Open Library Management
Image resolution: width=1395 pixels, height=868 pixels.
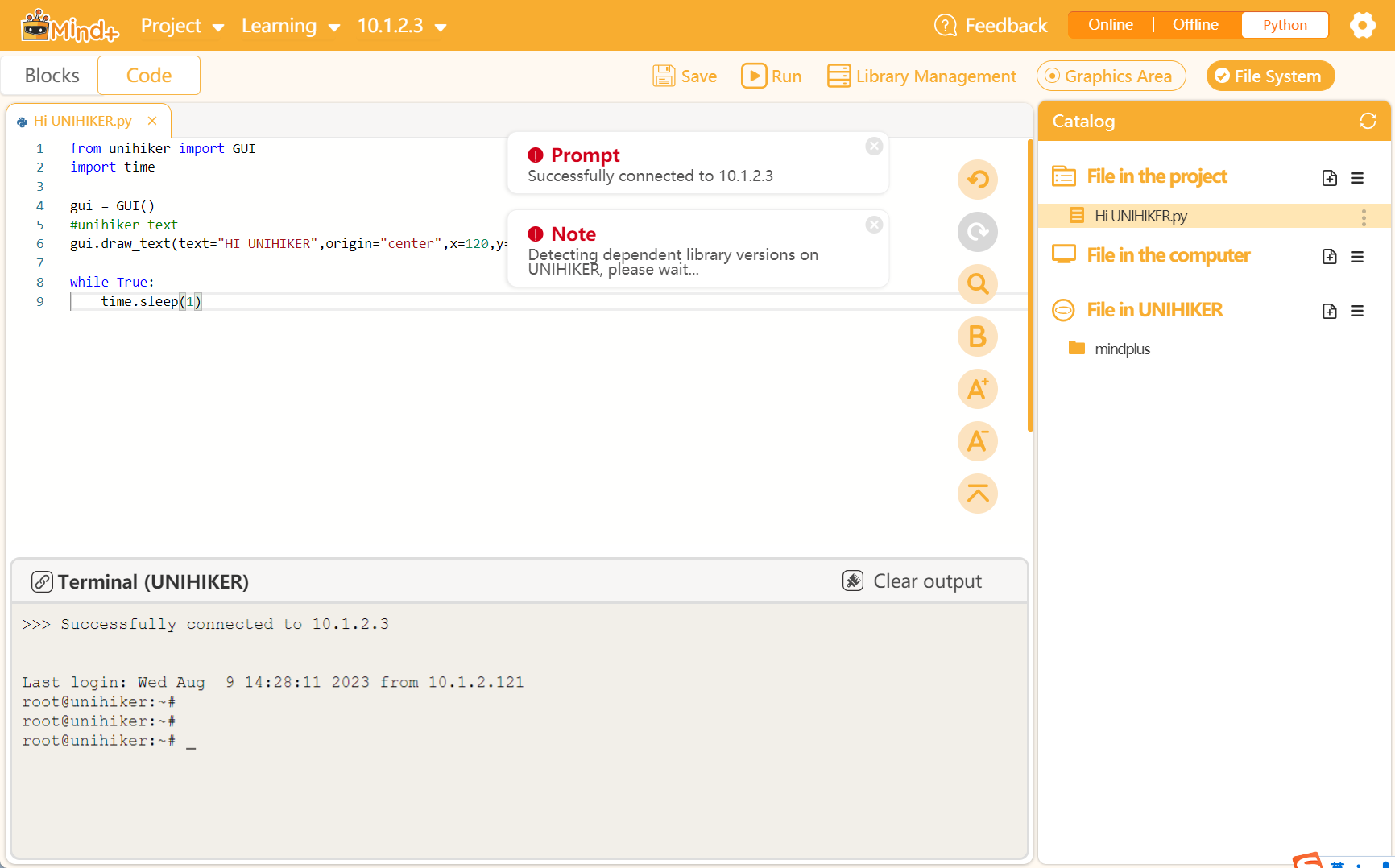pyautogui.click(x=921, y=76)
